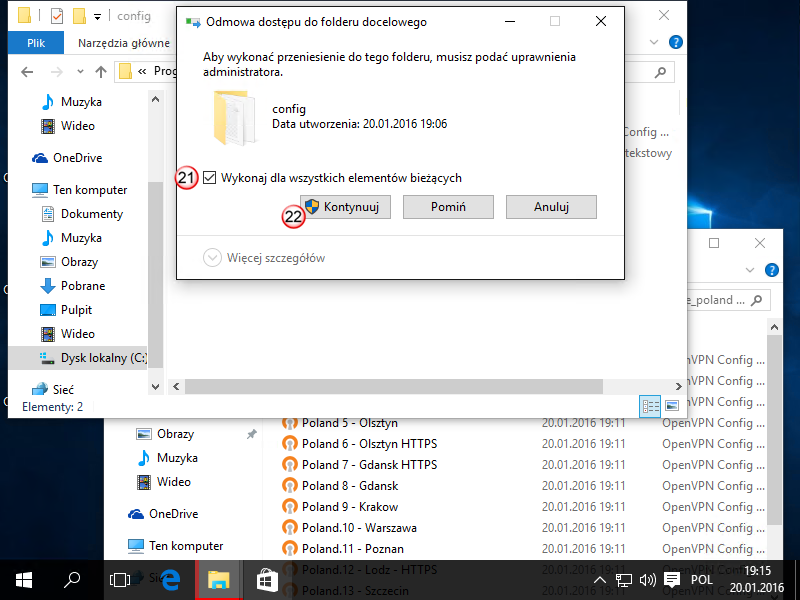Screen dimensions: 800x600
Task: Open taskbar search magnifier
Action: coord(71,580)
